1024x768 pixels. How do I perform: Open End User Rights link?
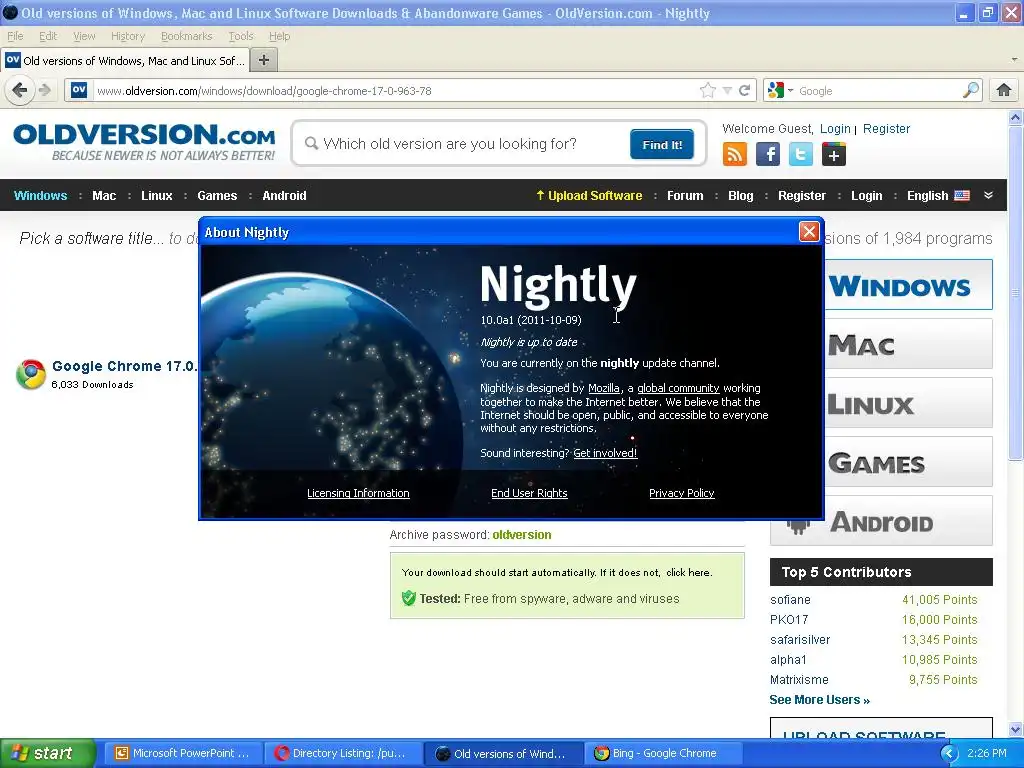[529, 493]
